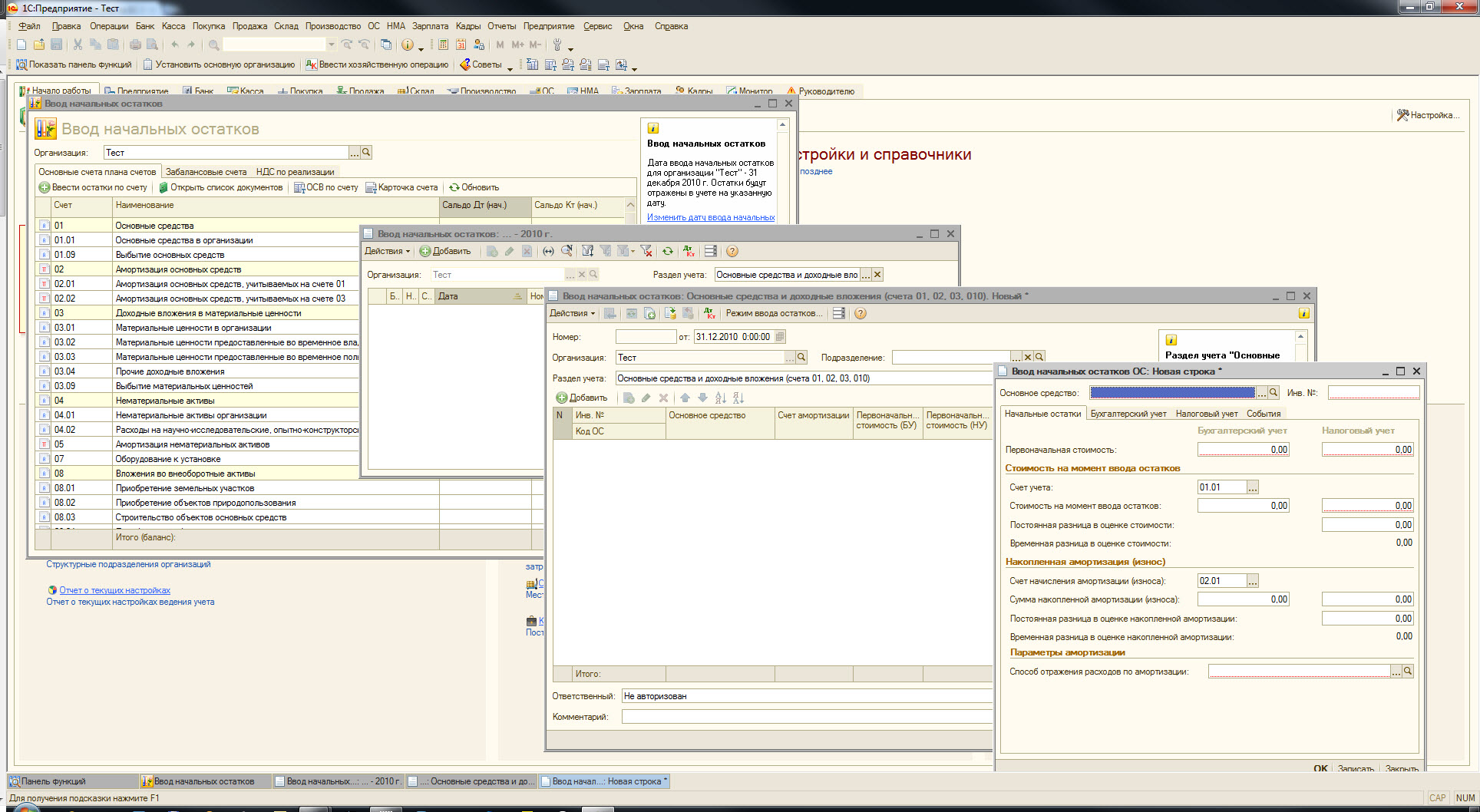The height and width of the screenshot is (812, 1480).
Task: Open the Действия dropdown in document window
Action: pos(572,313)
